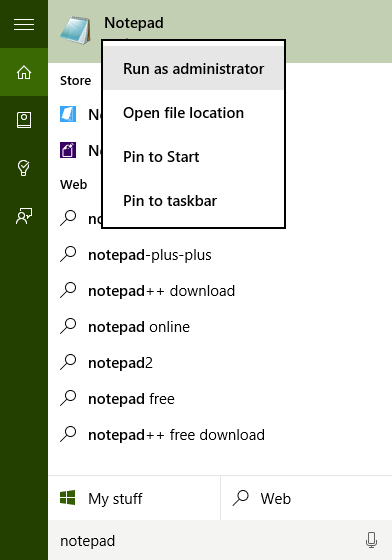Select Pin to taskbar

pyautogui.click(x=194, y=200)
